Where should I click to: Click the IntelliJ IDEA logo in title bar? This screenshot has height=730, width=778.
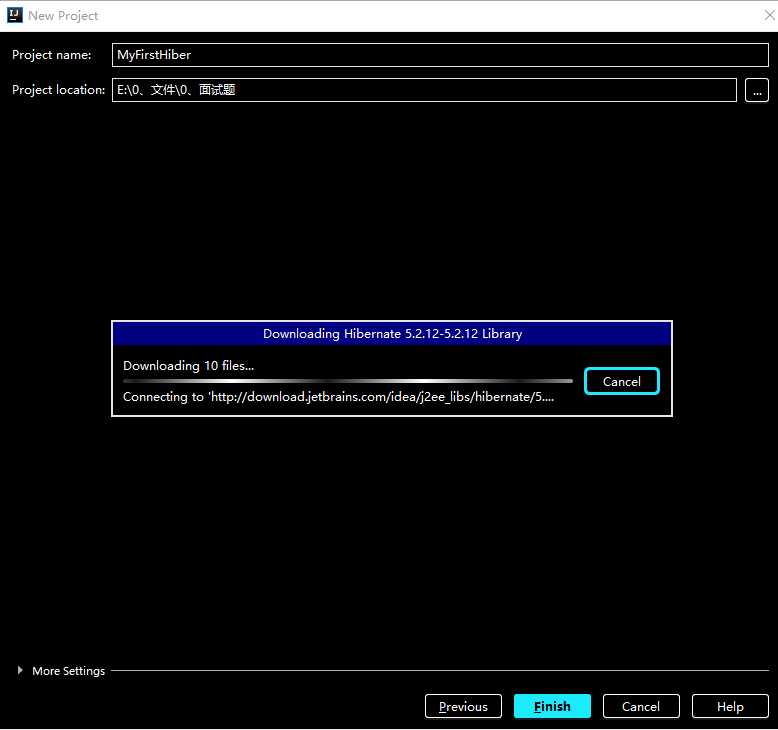[15, 15]
